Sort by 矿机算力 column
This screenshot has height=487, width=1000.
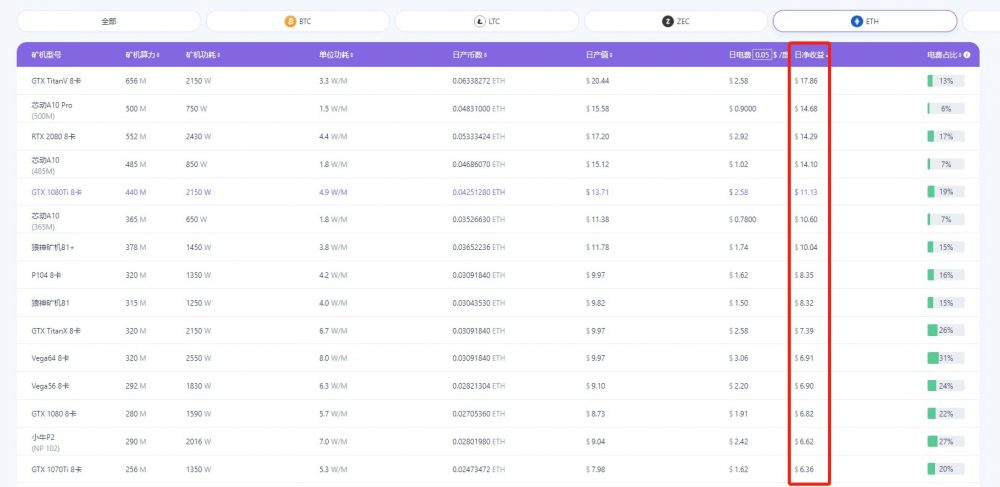coord(142,55)
